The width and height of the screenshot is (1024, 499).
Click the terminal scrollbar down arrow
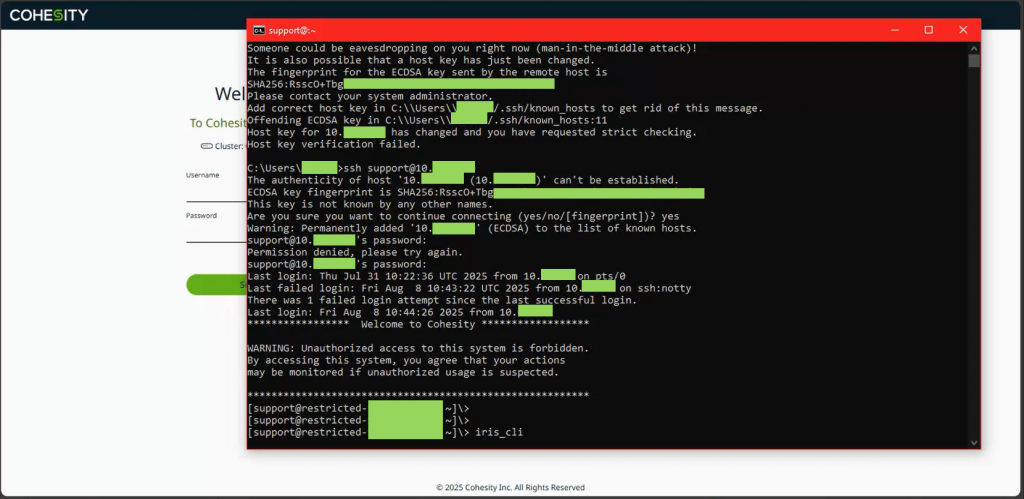click(974, 442)
